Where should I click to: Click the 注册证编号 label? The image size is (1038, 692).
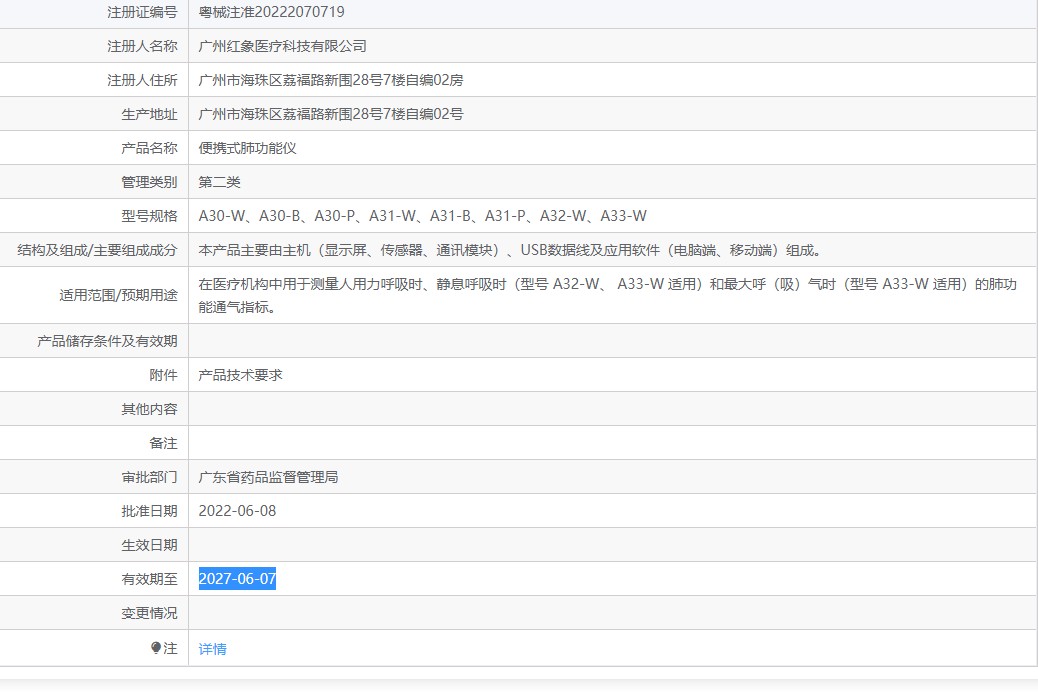click(142, 12)
